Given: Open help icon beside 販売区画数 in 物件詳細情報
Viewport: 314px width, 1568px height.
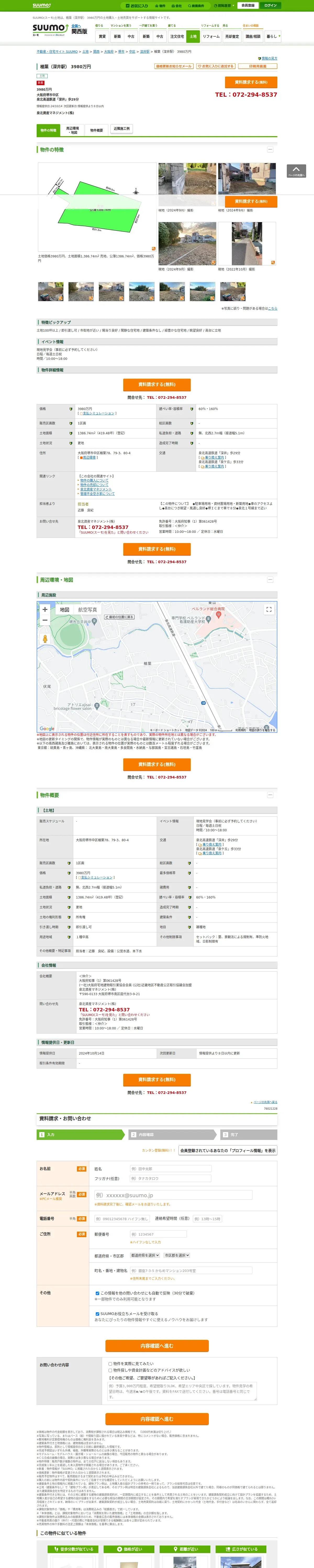Looking at the screenshot, I should 71,423.
